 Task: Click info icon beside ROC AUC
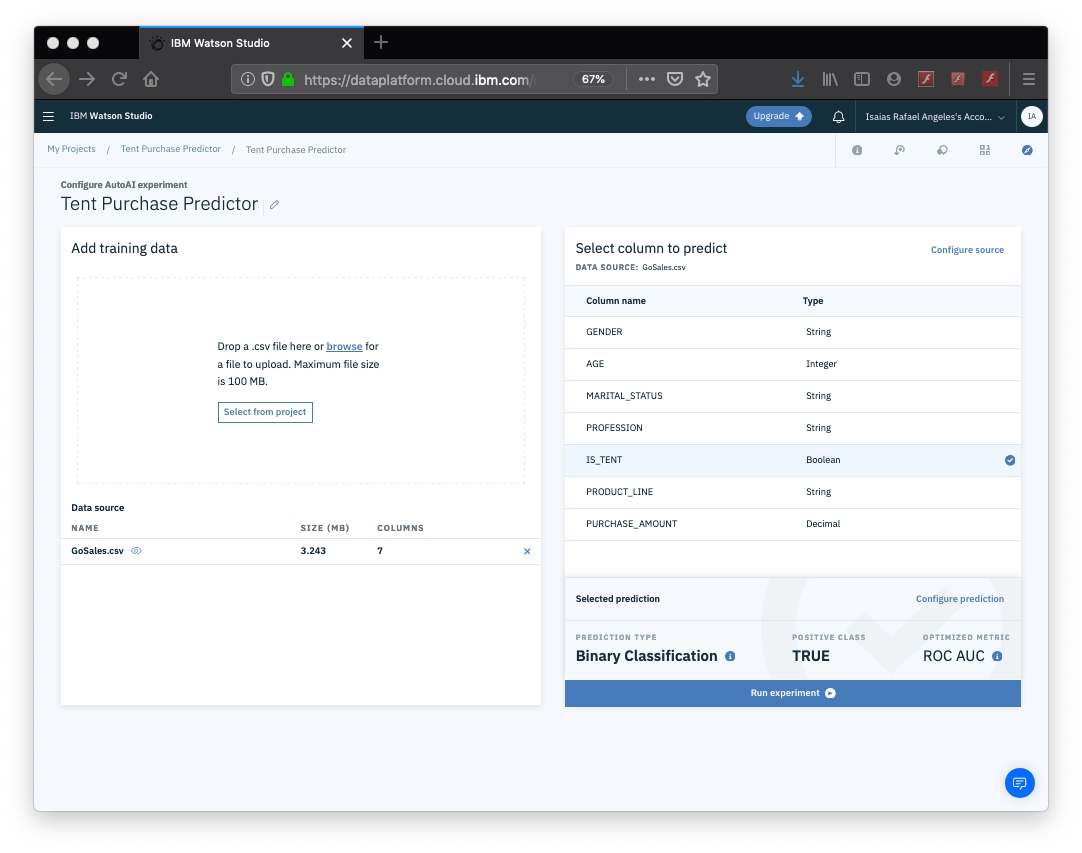tap(997, 656)
